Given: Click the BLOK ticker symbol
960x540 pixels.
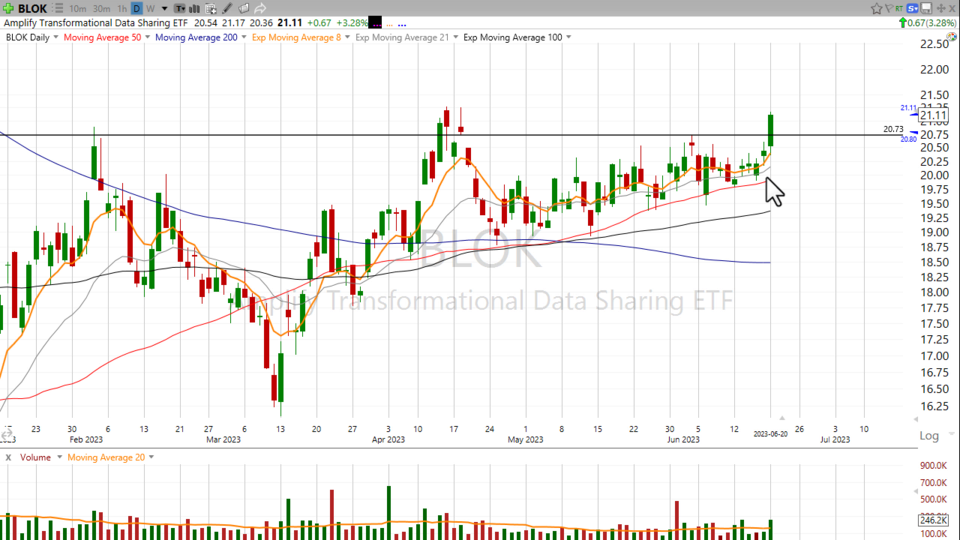Looking at the screenshot, I should pos(32,9).
